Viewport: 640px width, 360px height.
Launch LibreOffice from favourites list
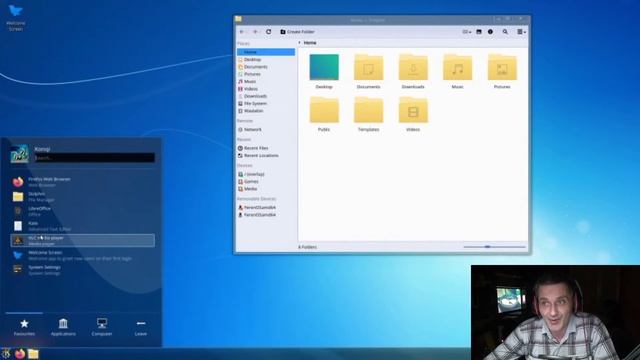(82, 211)
